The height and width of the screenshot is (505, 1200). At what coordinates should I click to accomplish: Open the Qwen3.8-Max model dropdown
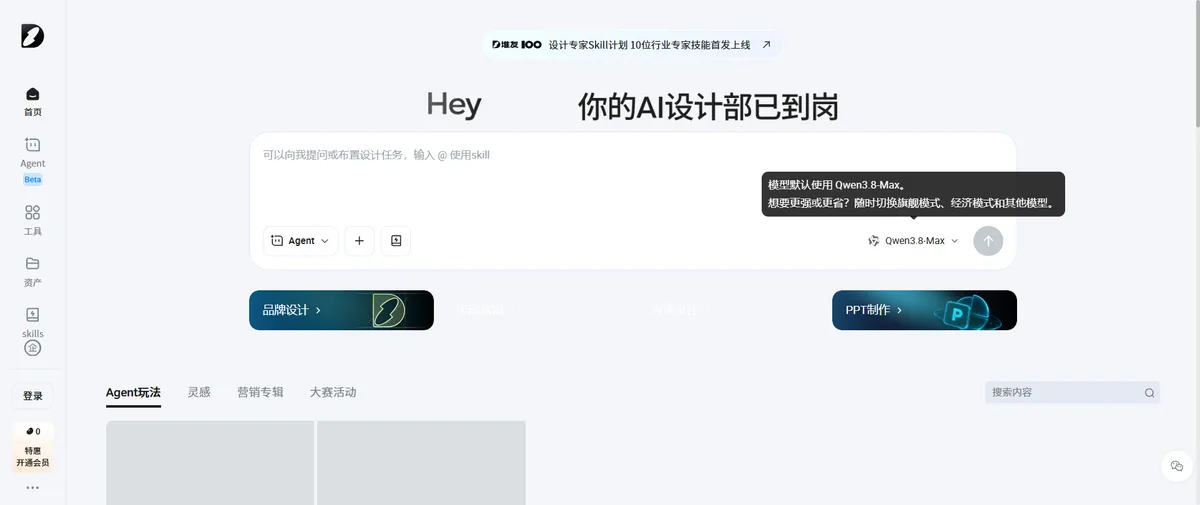[913, 241]
